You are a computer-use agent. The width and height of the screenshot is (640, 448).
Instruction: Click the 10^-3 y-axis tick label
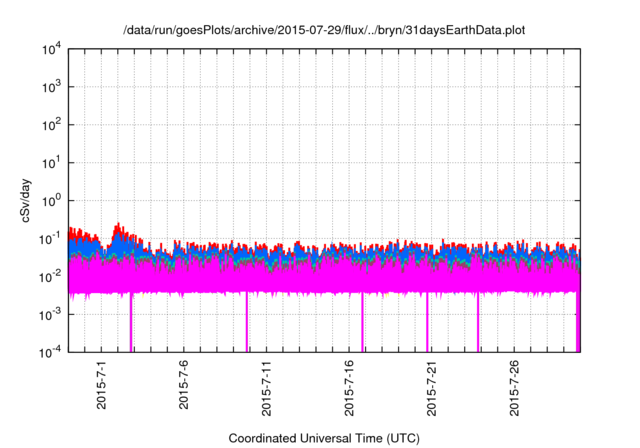[50, 315]
